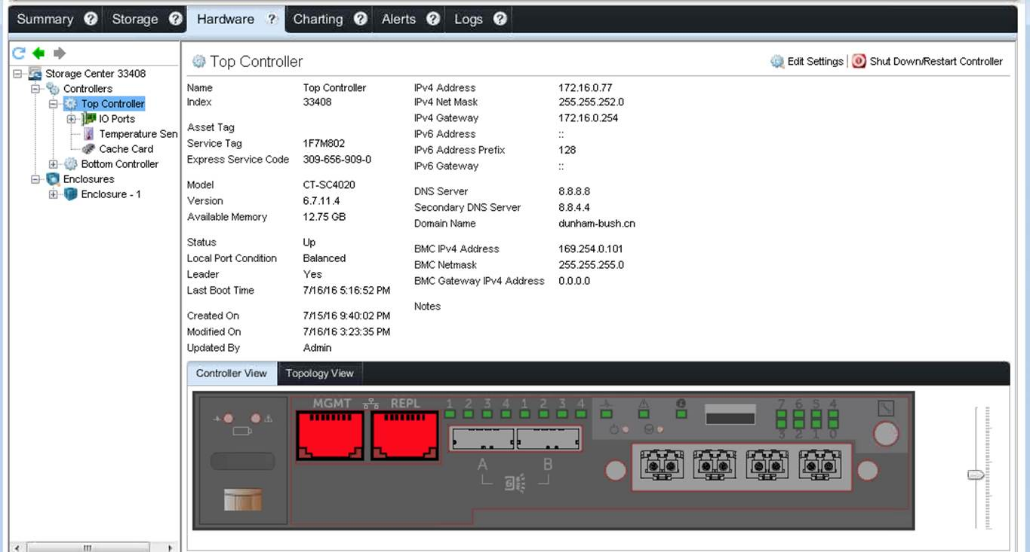Select Cache Card in the tree
The width and height of the screenshot is (1030, 553).
pos(126,149)
